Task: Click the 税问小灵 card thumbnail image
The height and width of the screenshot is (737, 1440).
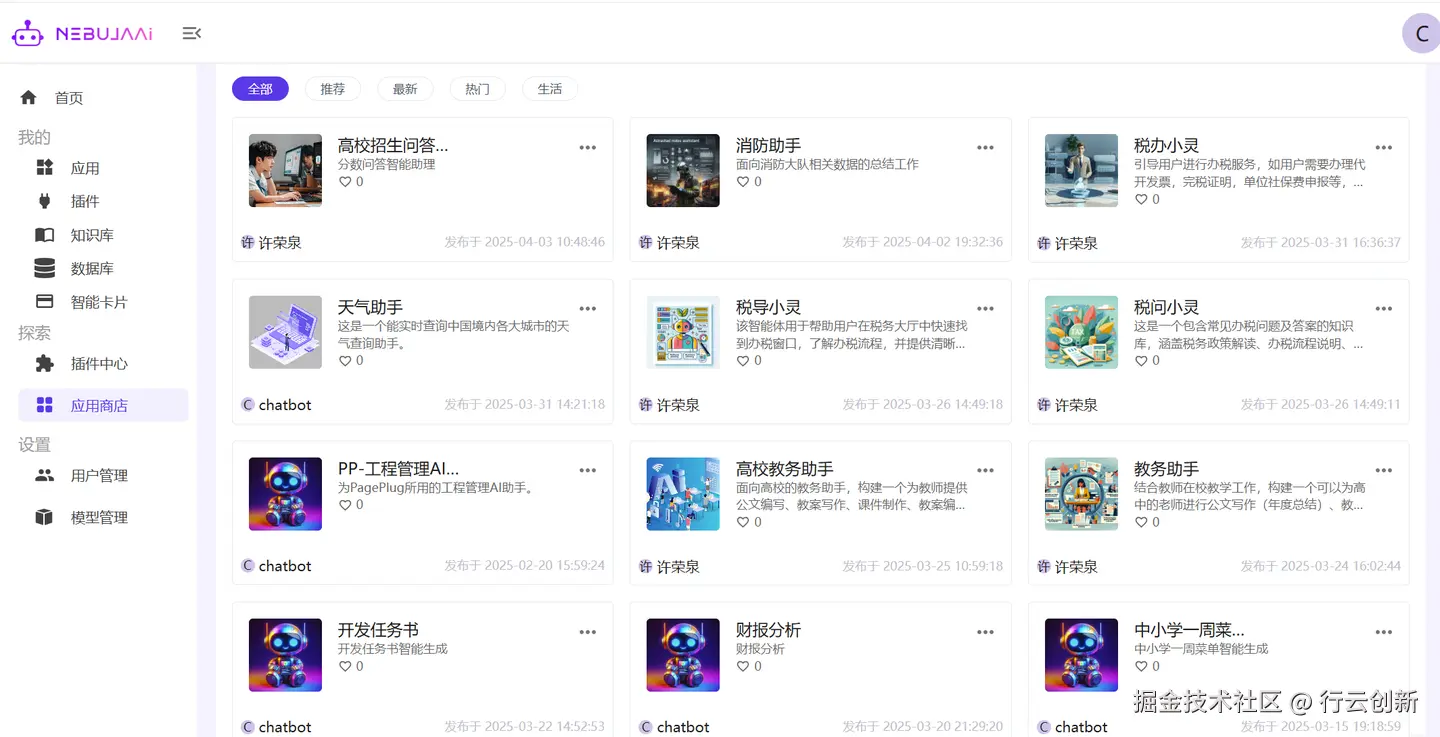Action: point(1081,332)
